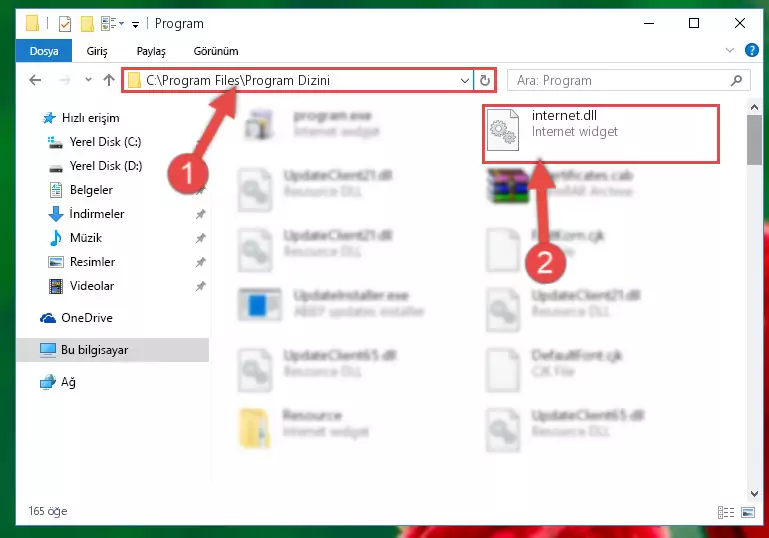The width and height of the screenshot is (769, 538).
Task: Select the UpdateInstaller.exe file
Action: (x=331, y=304)
